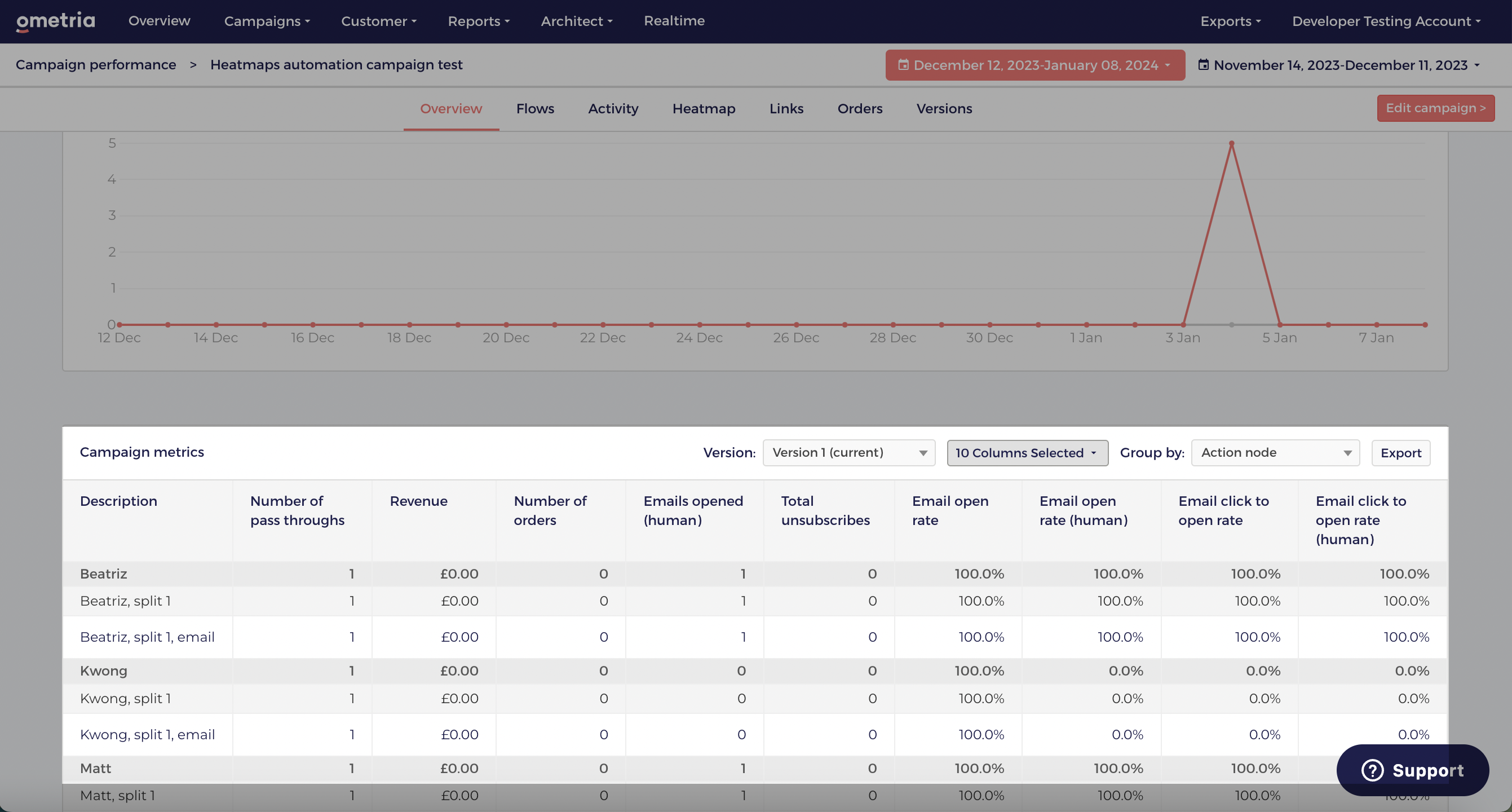Open Developer Testing Account menu
Image resolution: width=1512 pixels, height=812 pixels.
tap(1386, 21)
